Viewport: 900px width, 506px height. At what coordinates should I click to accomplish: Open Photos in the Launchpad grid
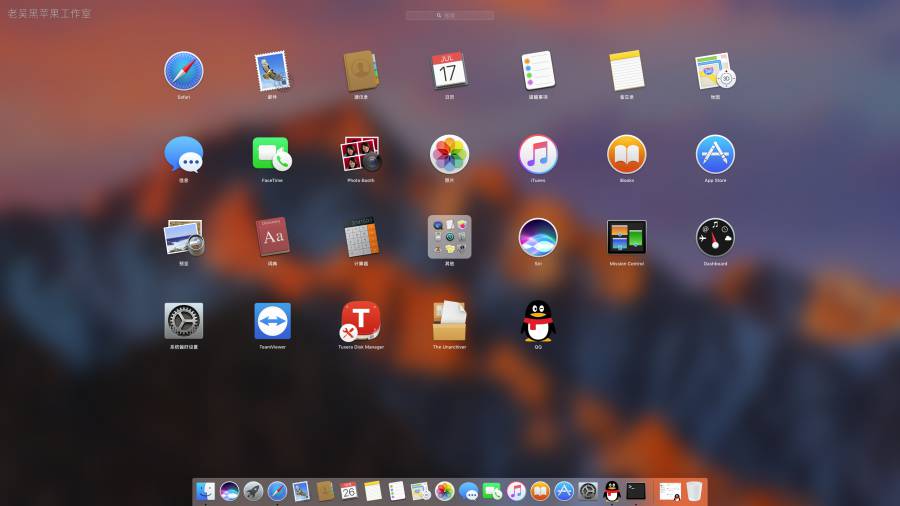click(449, 154)
